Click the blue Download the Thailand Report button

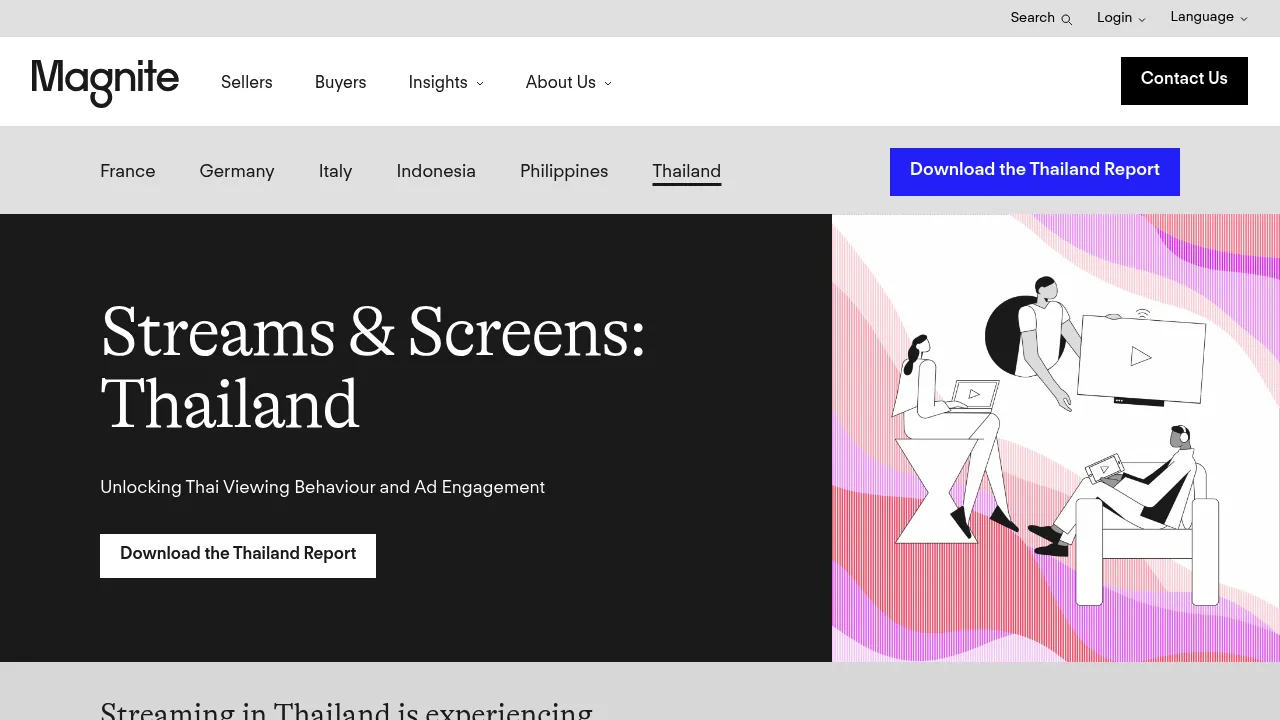(1035, 171)
